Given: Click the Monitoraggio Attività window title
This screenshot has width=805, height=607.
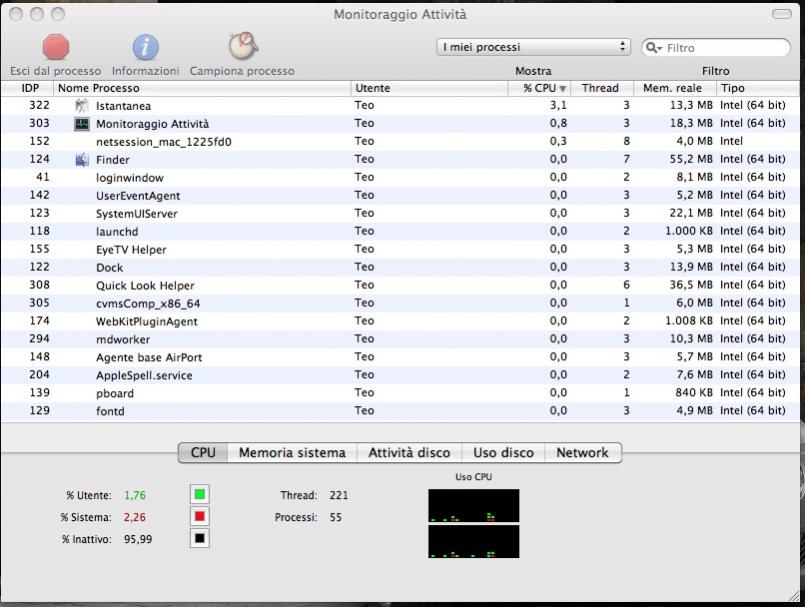Looking at the screenshot, I should (x=400, y=14).
